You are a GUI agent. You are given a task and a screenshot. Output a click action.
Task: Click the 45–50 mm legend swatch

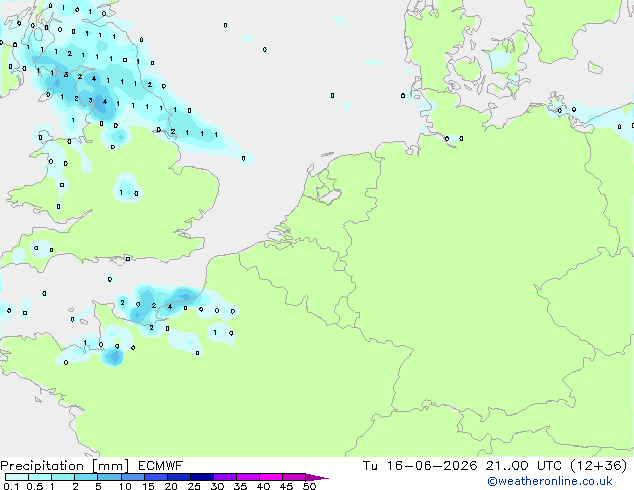[x=294, y=477]
